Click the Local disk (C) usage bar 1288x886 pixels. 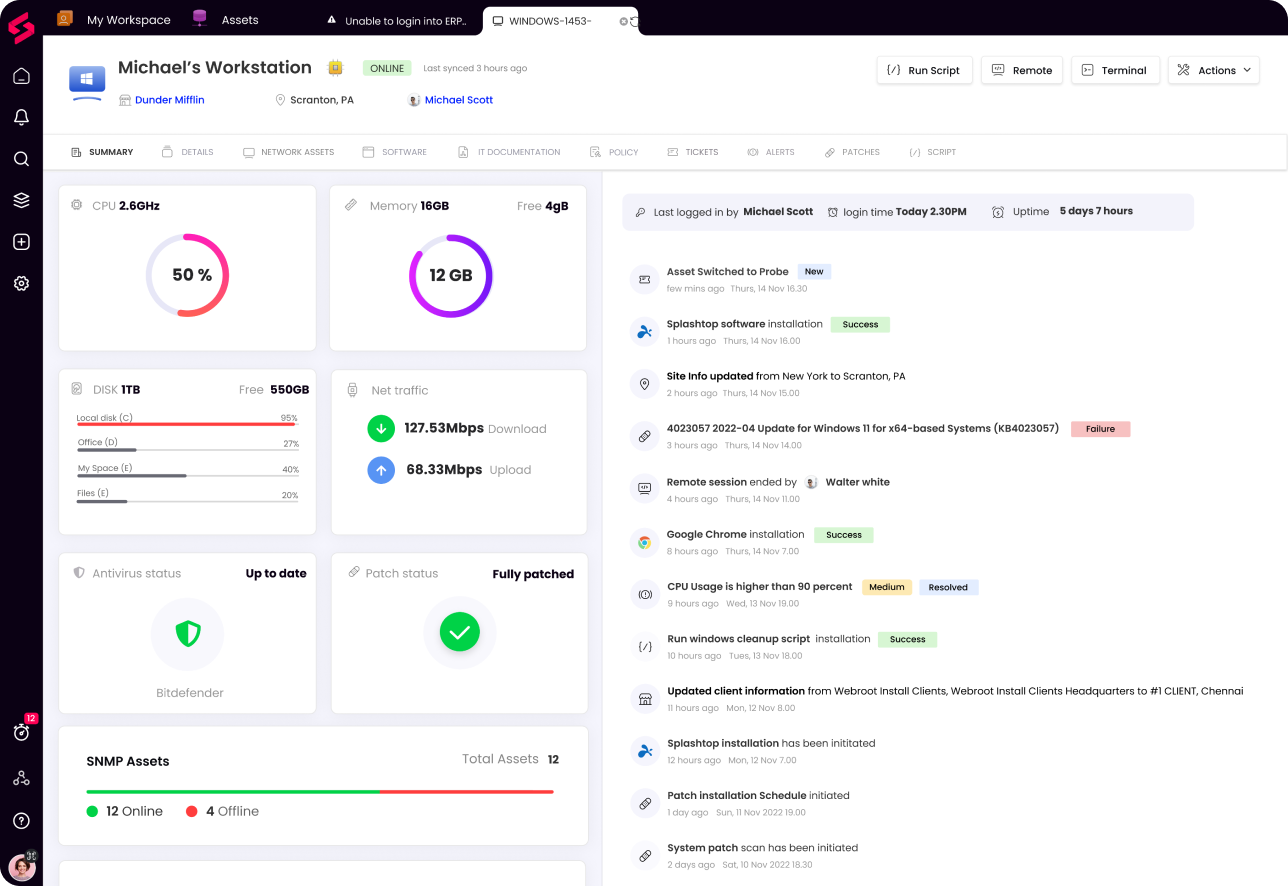[x=187, y=424]
